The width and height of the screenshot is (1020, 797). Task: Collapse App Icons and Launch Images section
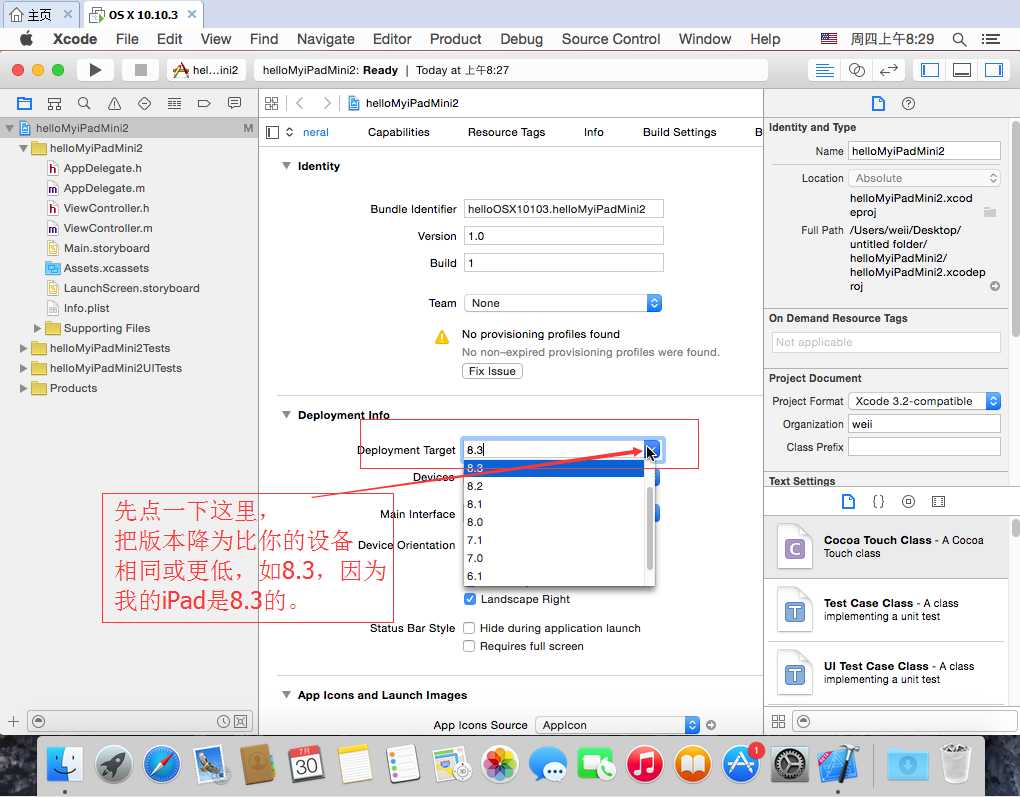tap(286, 695)
